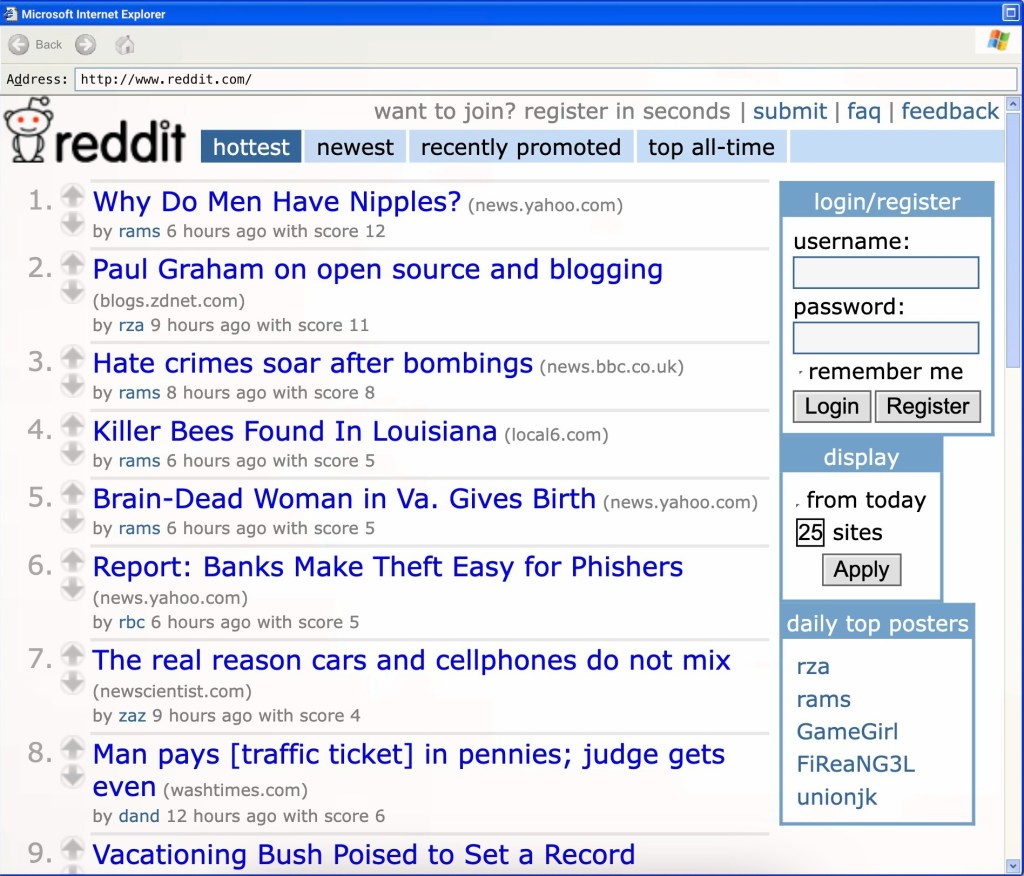Click the Login button
This screenshot has height=876, width=1024.
coord(831,406)
